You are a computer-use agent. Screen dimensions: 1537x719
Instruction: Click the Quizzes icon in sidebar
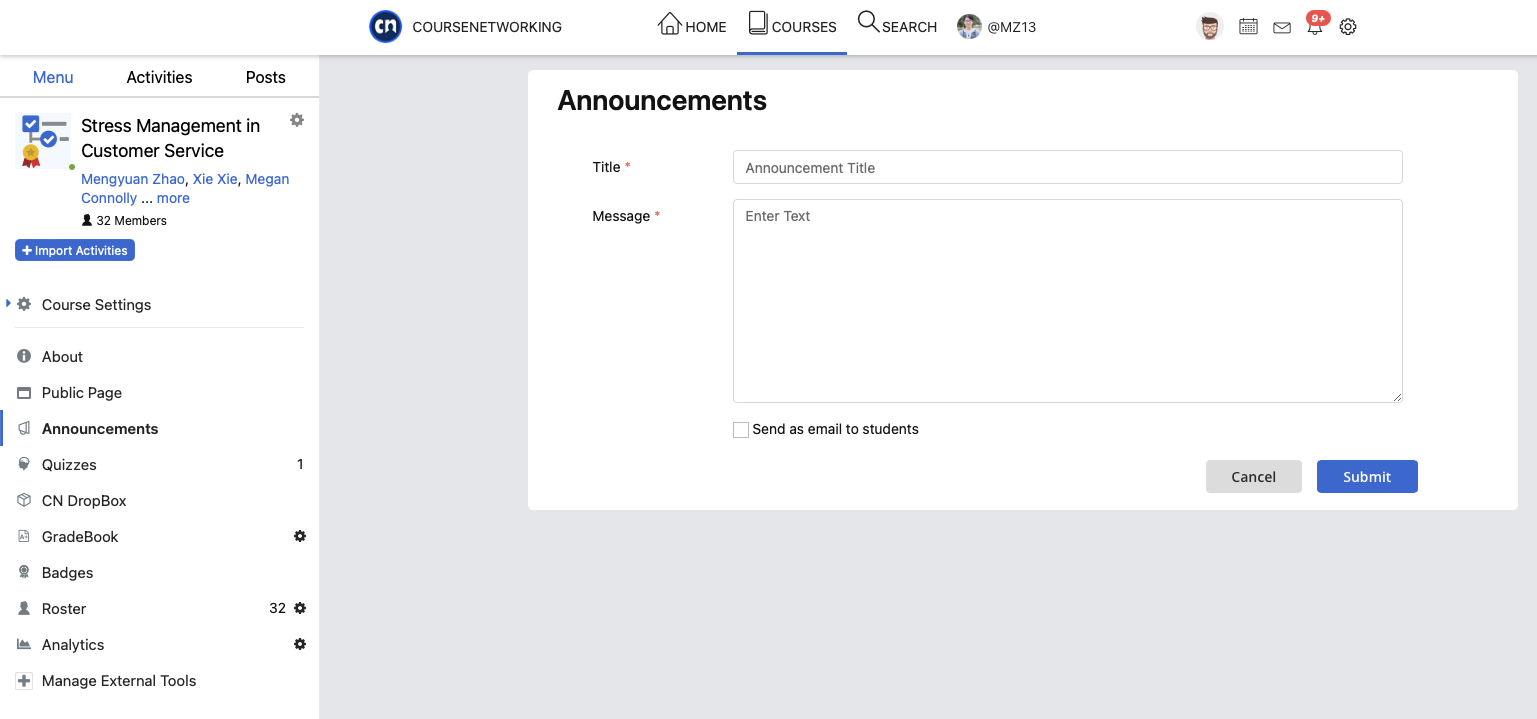tap(24, 465)
